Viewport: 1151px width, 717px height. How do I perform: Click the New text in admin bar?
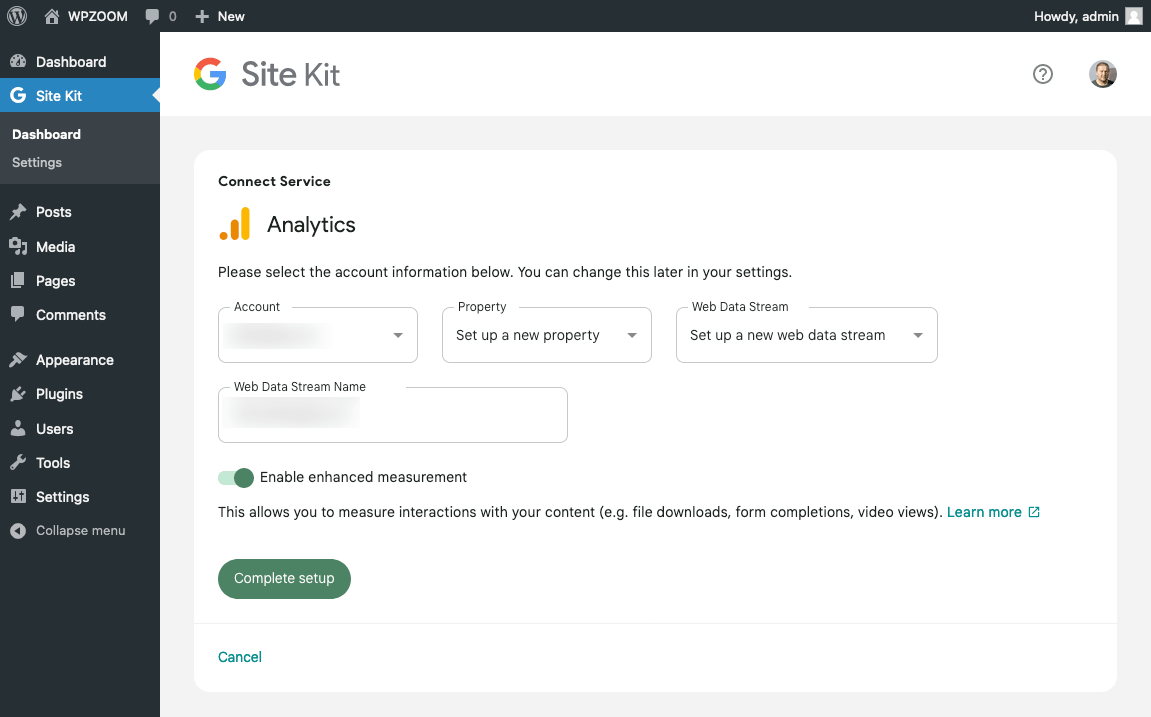(230, 16)
